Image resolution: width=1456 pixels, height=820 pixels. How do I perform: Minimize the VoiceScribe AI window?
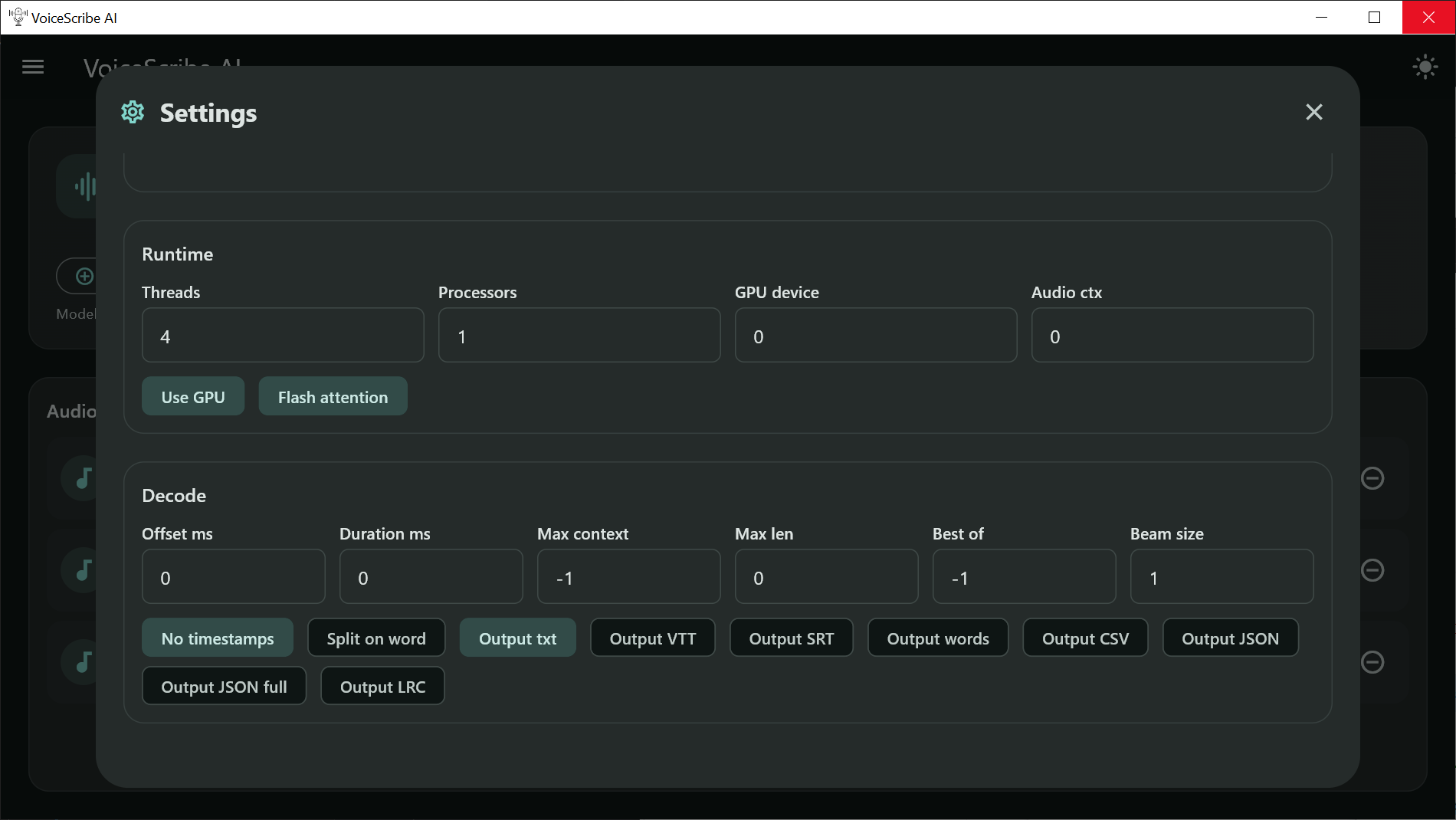[1321, 17]
